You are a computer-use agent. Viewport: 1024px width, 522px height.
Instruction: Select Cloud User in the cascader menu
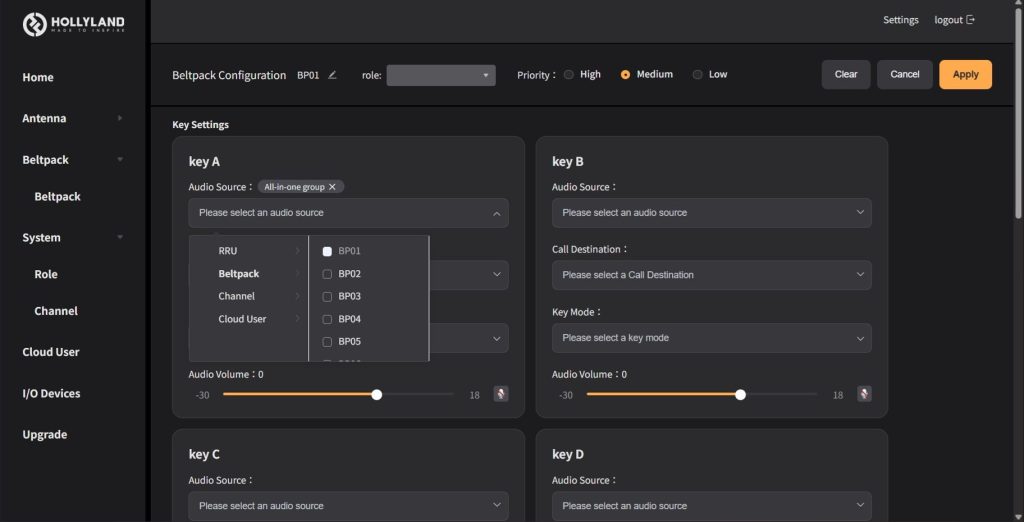point(242,319)
